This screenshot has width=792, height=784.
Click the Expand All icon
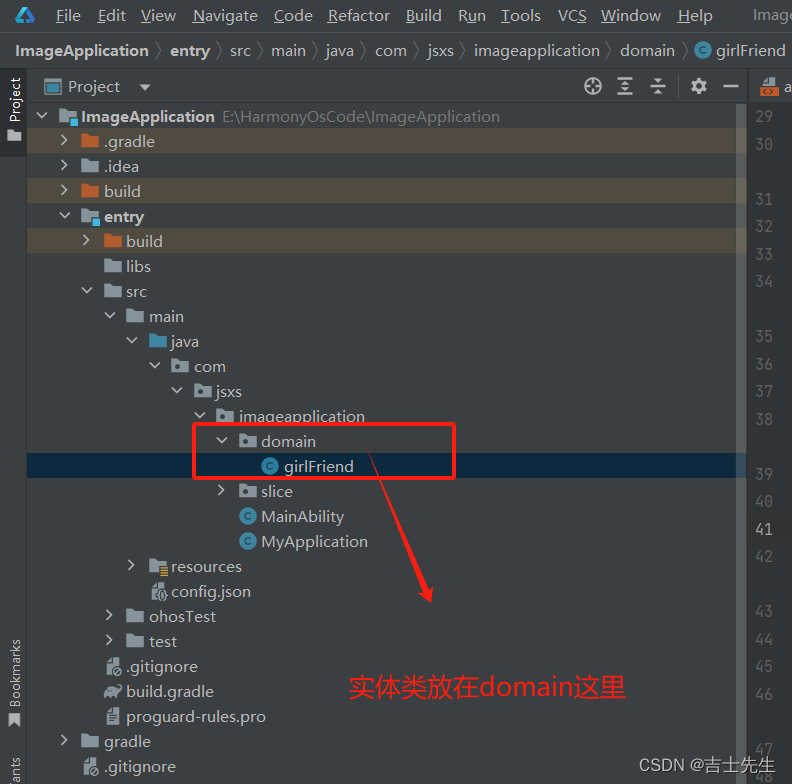coord(625,86)
